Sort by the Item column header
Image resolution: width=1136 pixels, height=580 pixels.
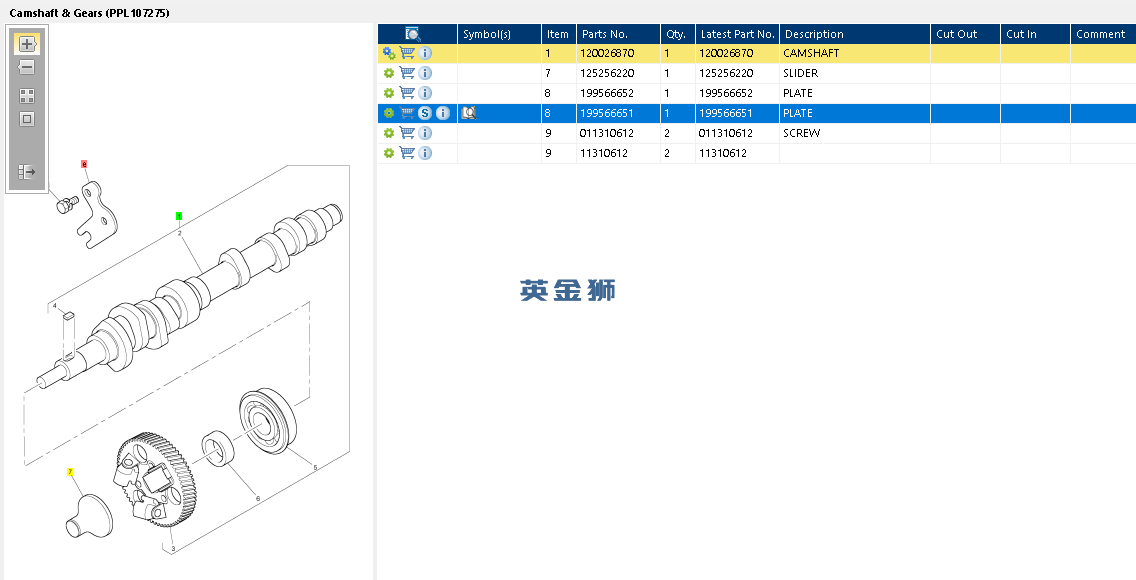[x=559, y=34]
